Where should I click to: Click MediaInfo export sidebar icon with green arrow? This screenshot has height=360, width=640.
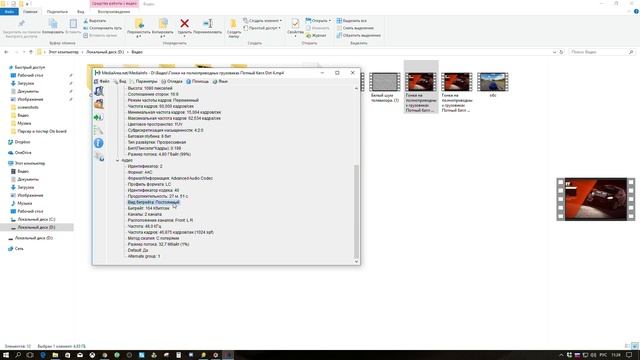pos(99,118)
